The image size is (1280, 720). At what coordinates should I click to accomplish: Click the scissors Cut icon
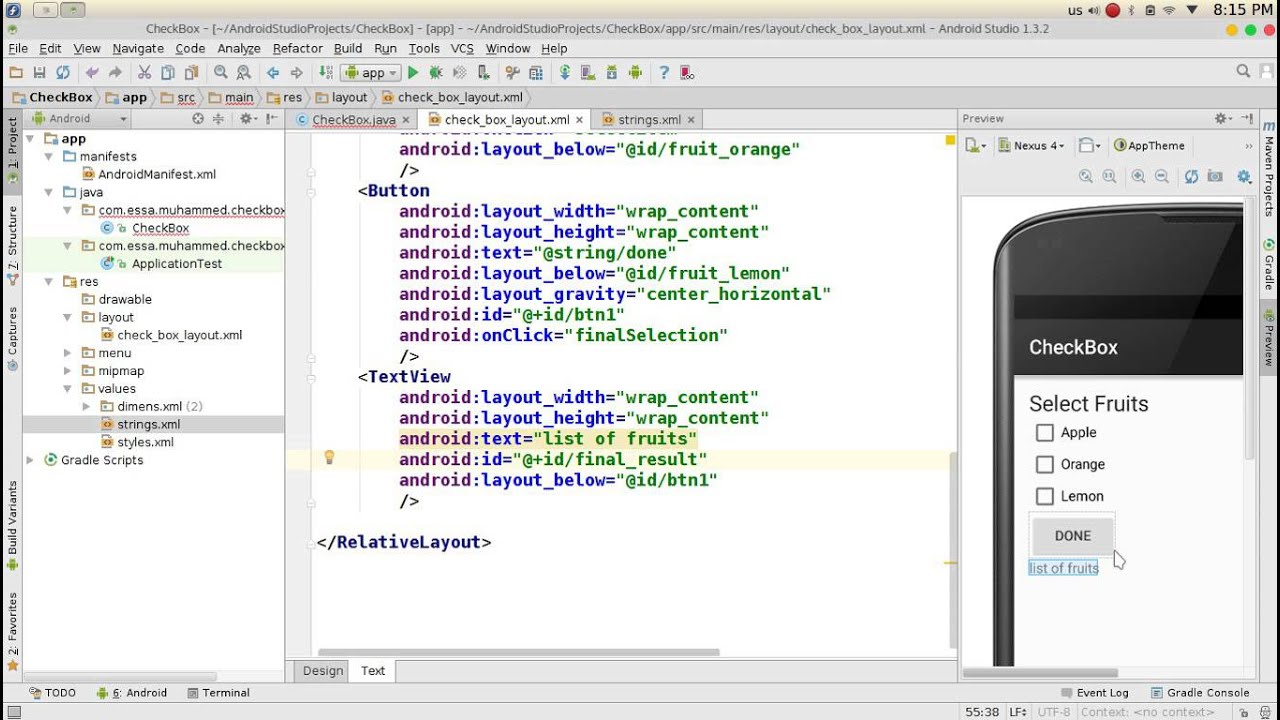tap(144, 73)
